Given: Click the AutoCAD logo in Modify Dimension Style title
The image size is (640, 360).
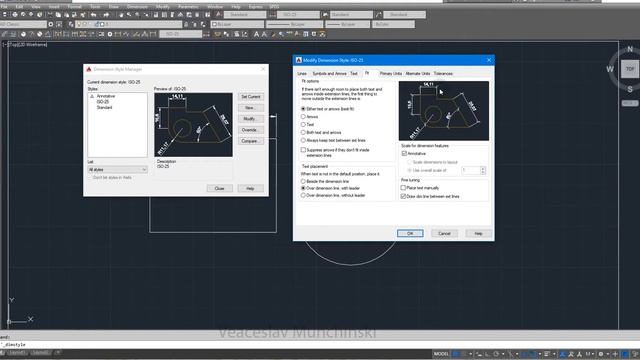Looking at the screenshot, I should pos(298,60).
